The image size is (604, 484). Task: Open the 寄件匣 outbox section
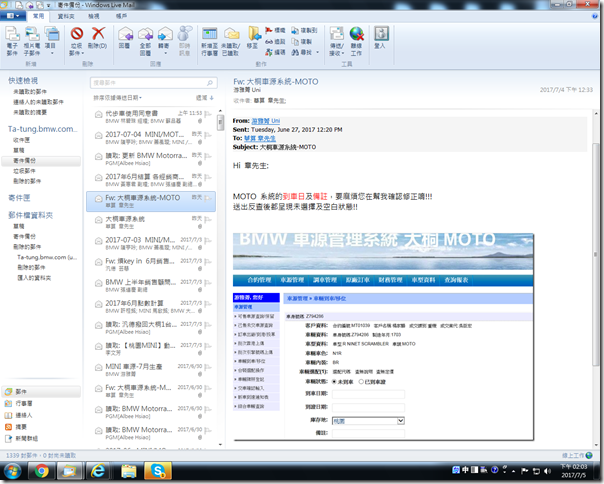[19, 198]
